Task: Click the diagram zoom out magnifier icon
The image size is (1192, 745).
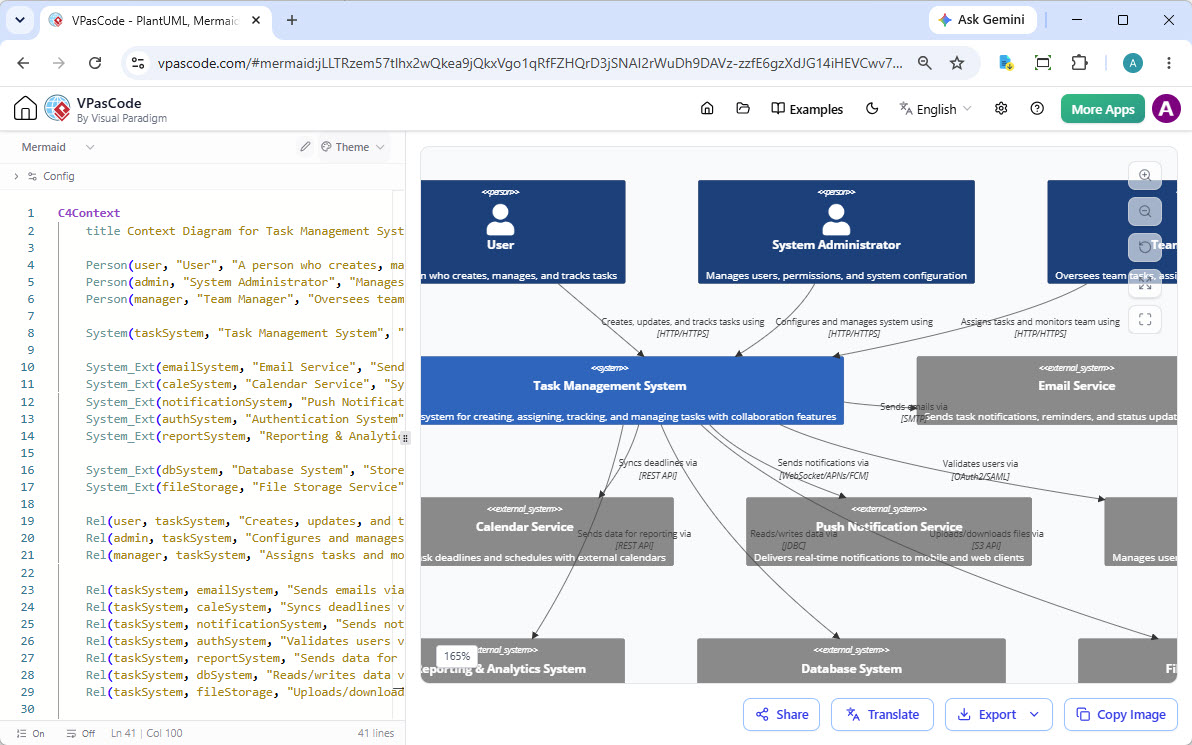Action: tap(1145, 212)
